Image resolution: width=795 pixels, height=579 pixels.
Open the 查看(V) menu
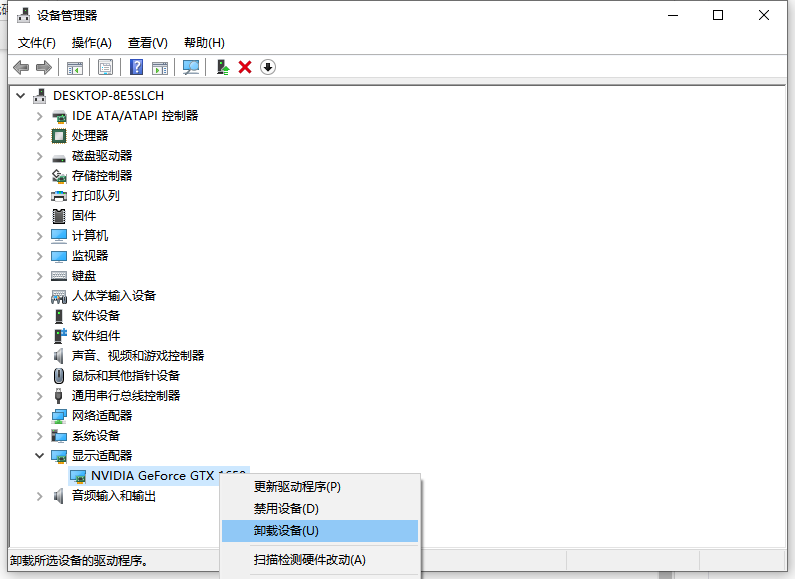tap(148, 43)
